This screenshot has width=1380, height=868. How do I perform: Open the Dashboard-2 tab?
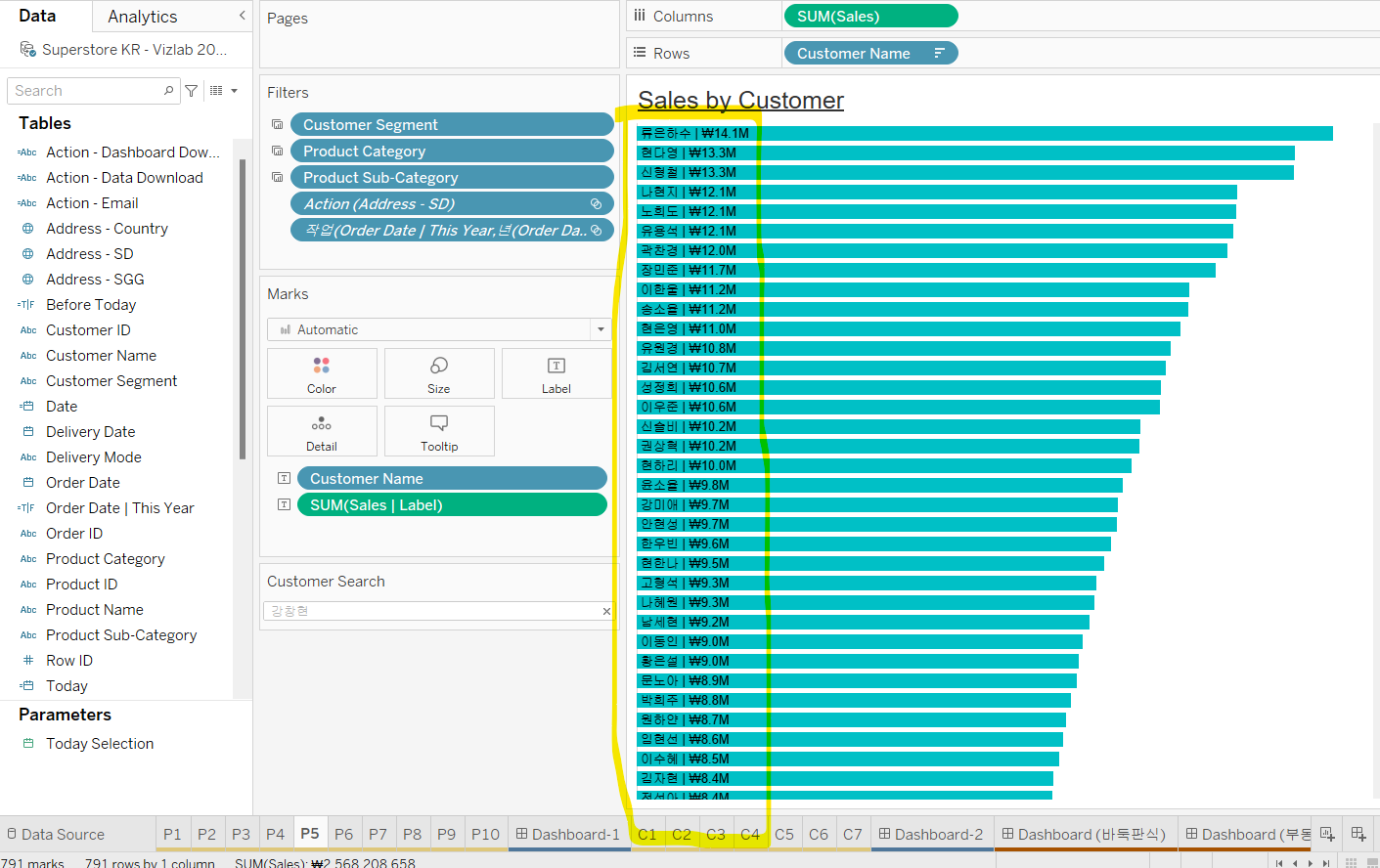click(x=931, y=834)
